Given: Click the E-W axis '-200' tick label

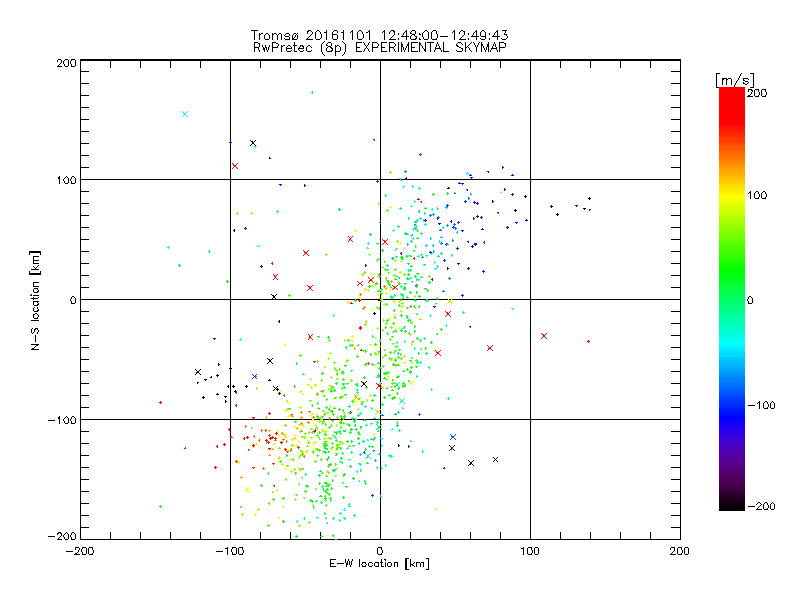Looking at the screenshot, I should pyautogui.click(x=81, y=552).
